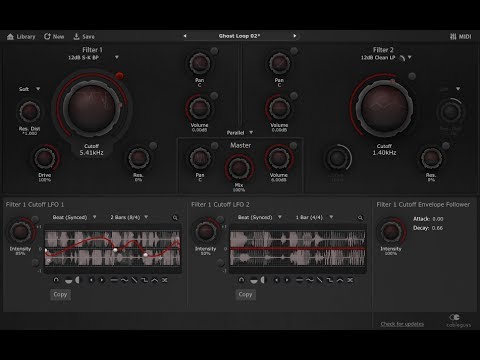Open the MIDI settings menu
The width and height of the screenshot is (480, 360).
pos(460,36)
